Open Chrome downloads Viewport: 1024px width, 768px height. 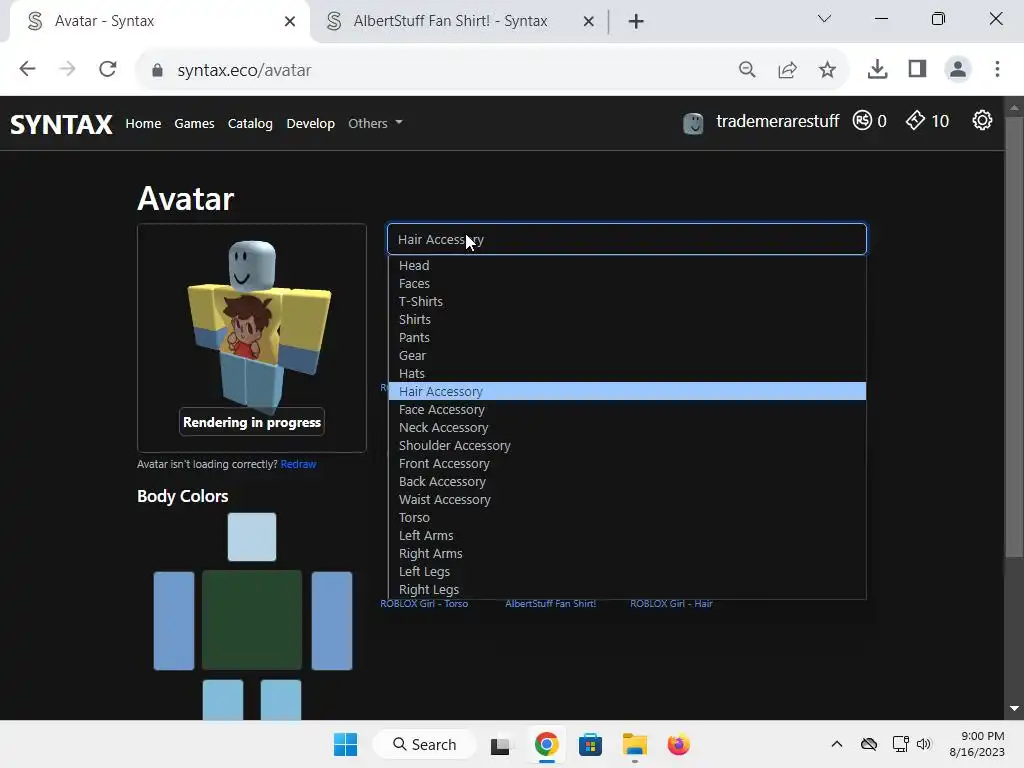[877, 69]
